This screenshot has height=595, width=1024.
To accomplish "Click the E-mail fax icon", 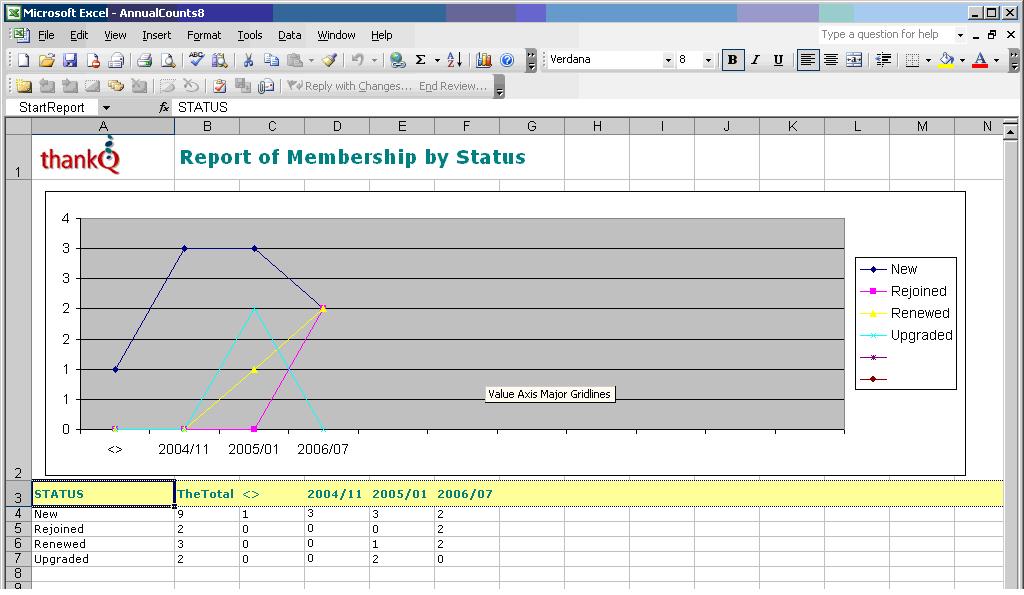I will click(116, 60).
